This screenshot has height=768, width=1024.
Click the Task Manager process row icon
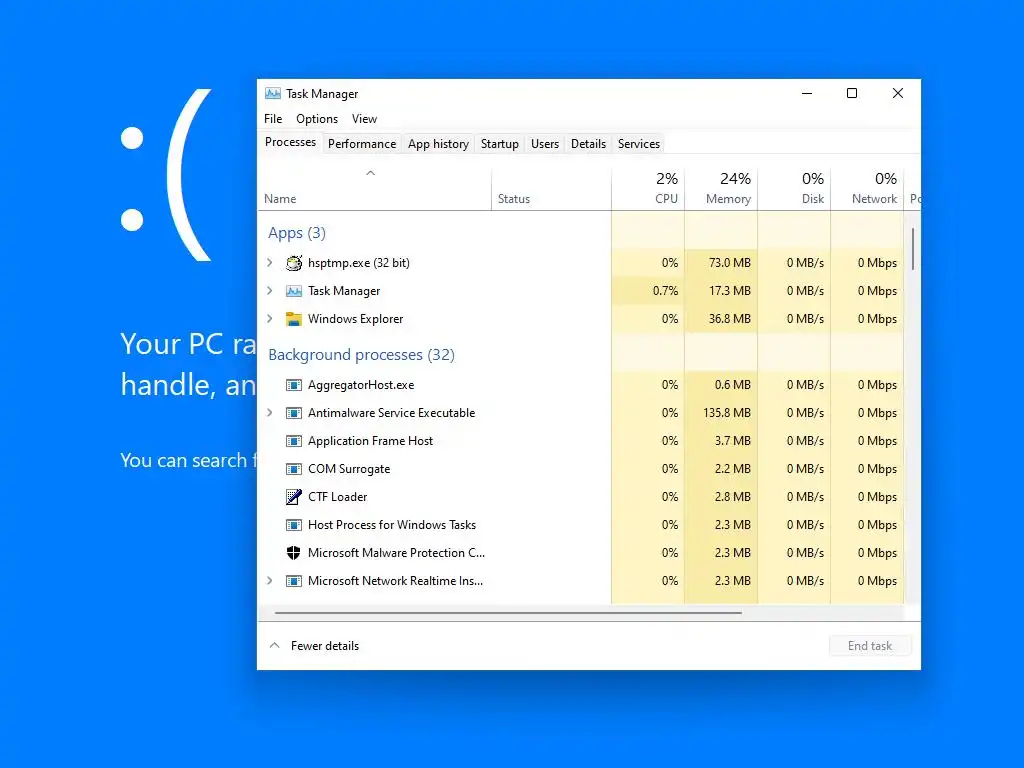294,291
